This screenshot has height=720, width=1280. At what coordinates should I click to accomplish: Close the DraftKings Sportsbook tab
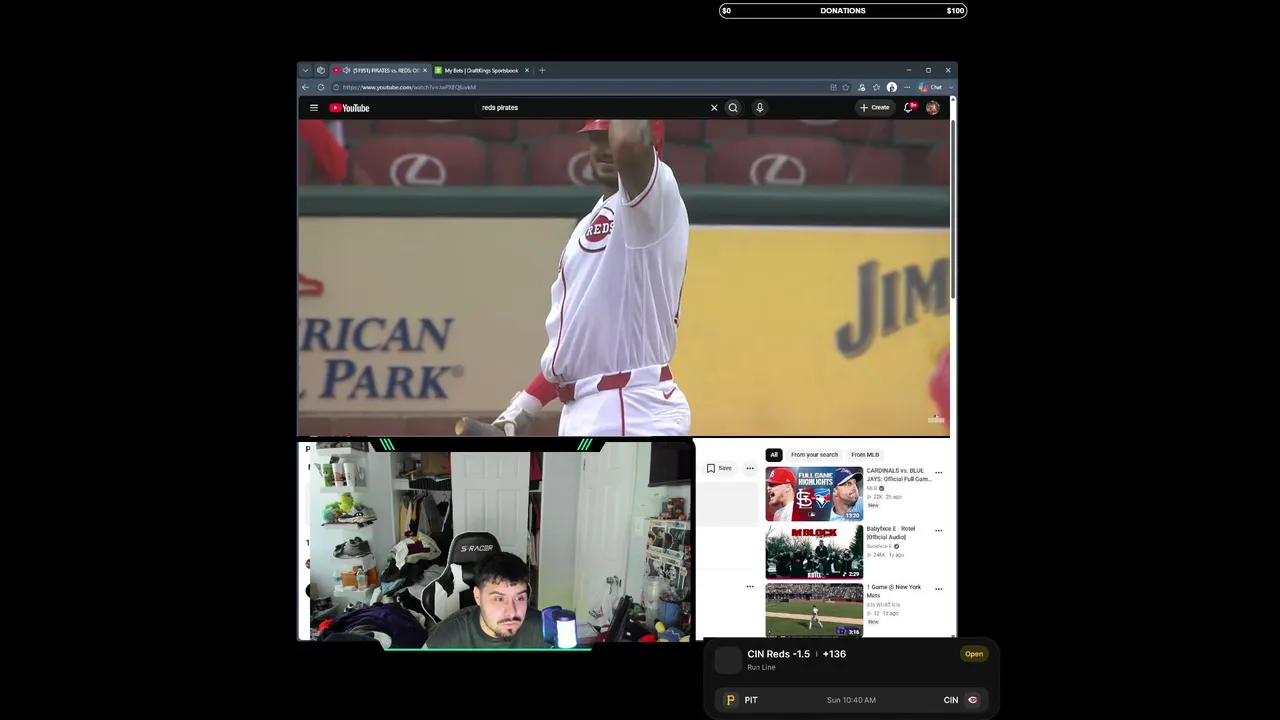527,70
